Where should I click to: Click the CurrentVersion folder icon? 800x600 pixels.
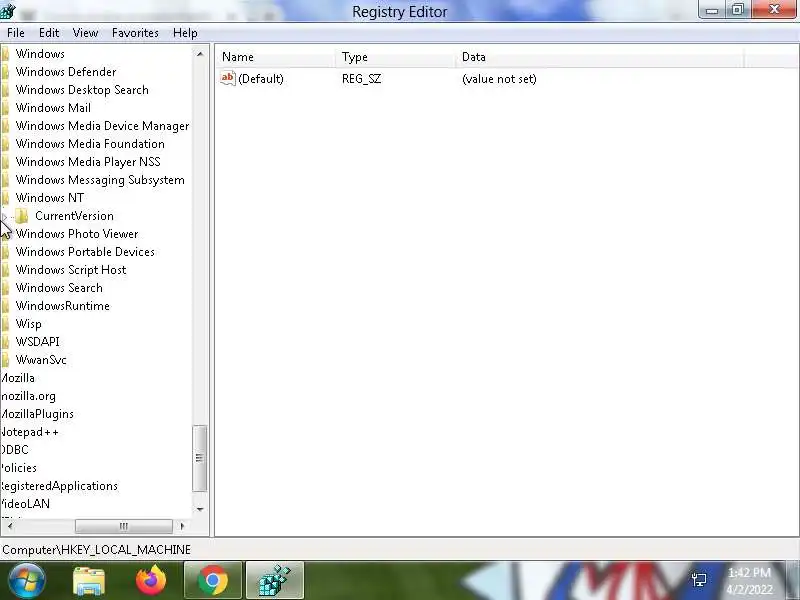(x=21, y=216)
